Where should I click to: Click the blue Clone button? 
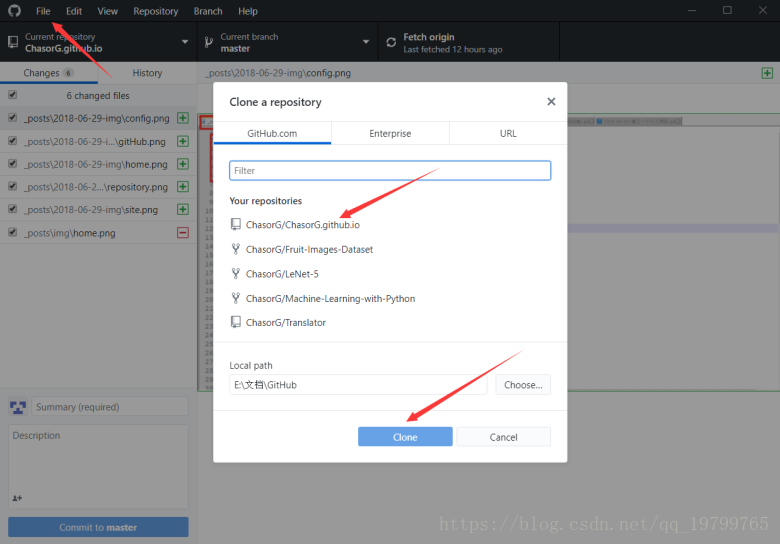point(405,437)
